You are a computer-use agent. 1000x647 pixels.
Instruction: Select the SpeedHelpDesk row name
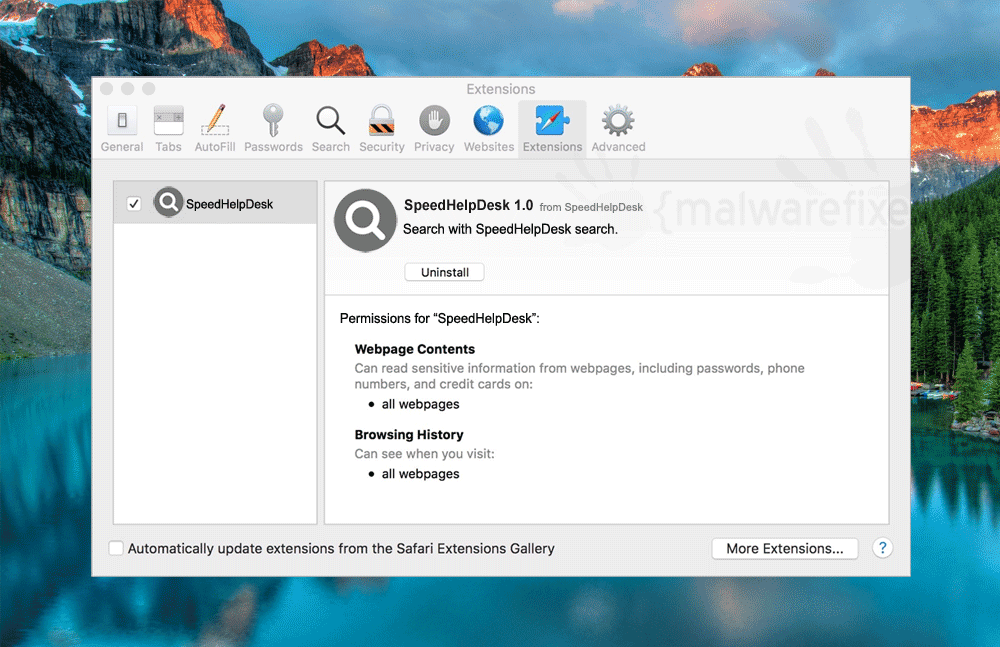coord(229,204)
